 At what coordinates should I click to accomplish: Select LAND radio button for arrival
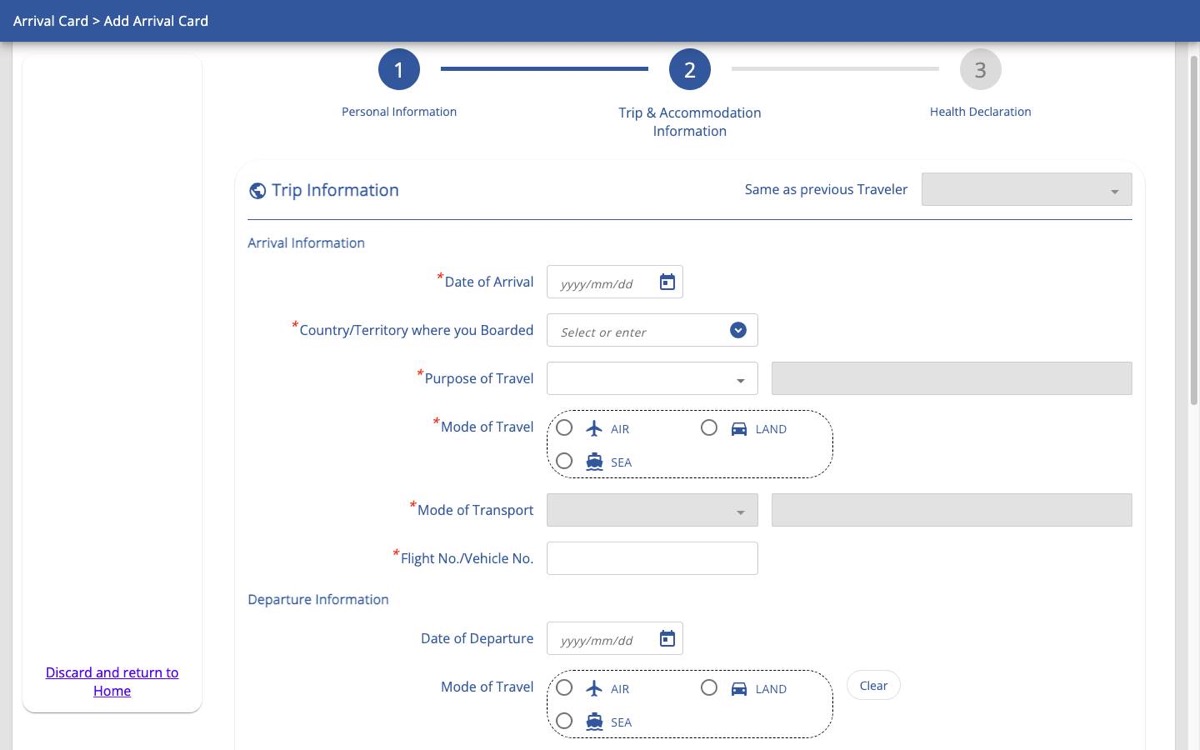(x=709, y=428)
